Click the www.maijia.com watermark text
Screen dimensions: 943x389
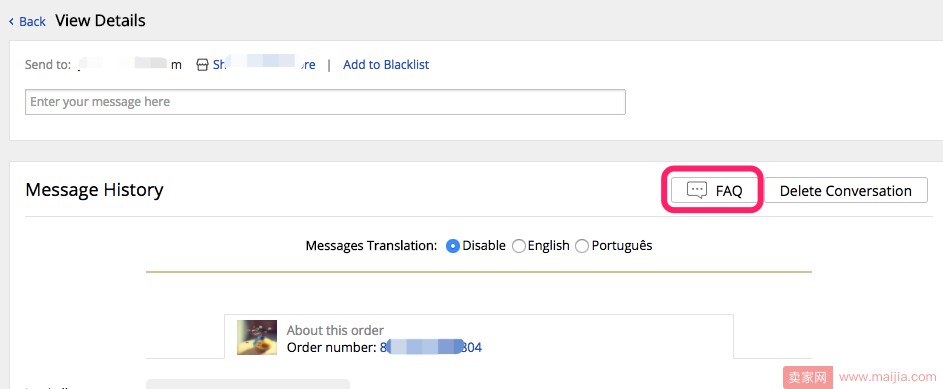(888, 378)
